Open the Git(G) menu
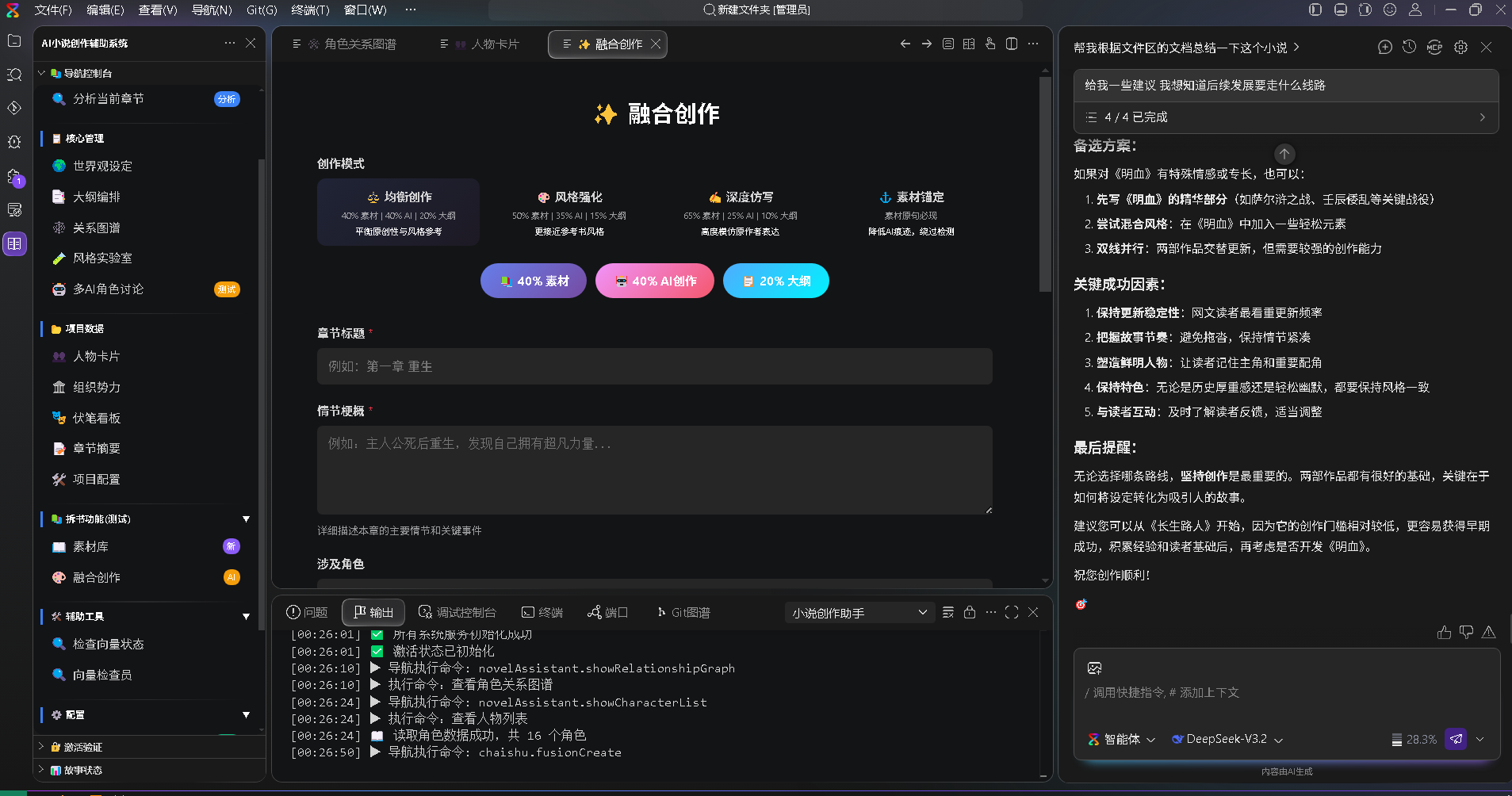 262,10
